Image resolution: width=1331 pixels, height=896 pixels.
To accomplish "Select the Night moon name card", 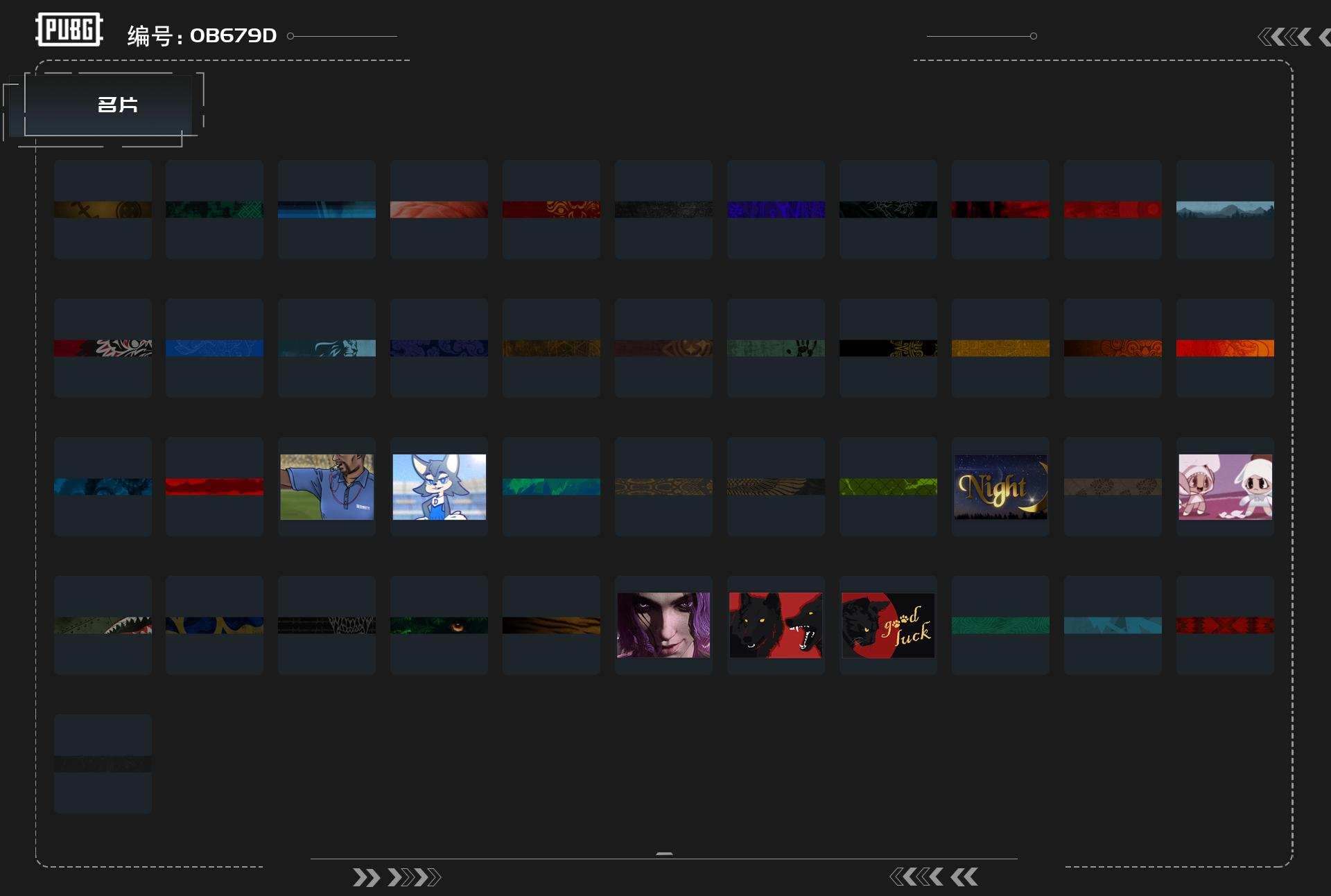I will tap(1000, 486).
